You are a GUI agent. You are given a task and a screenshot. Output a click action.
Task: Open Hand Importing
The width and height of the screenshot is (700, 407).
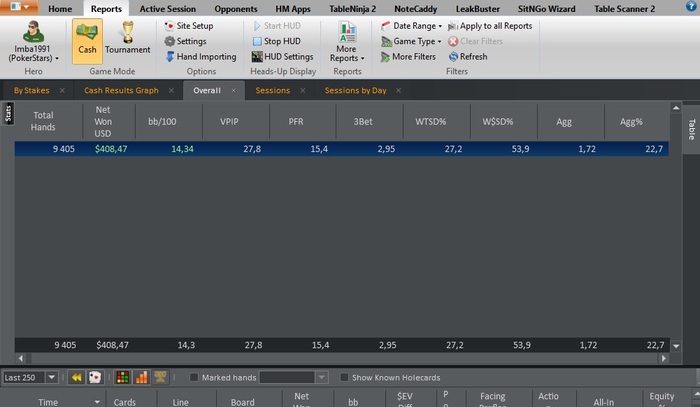(201, 57)
